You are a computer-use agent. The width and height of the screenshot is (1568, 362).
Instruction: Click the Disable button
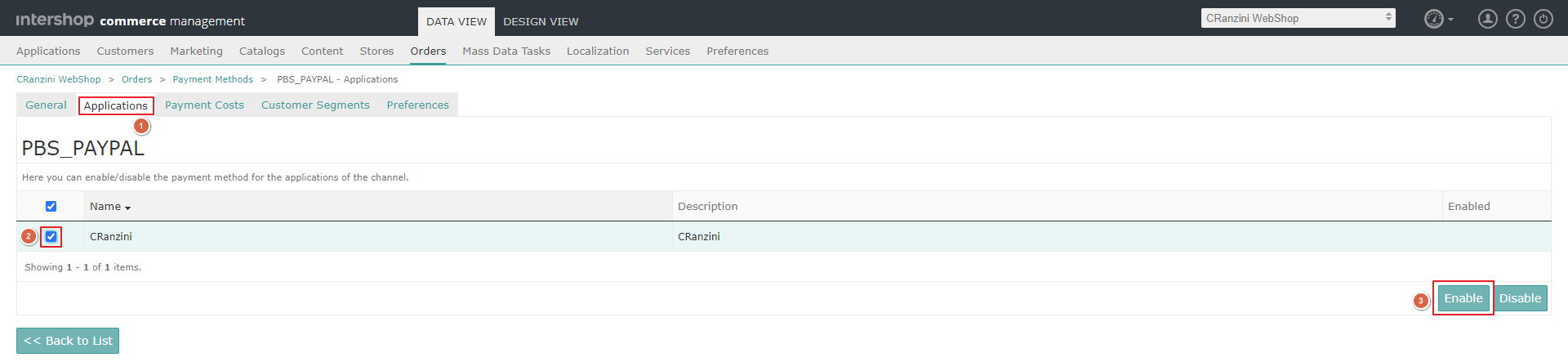tap(1520, 298)
